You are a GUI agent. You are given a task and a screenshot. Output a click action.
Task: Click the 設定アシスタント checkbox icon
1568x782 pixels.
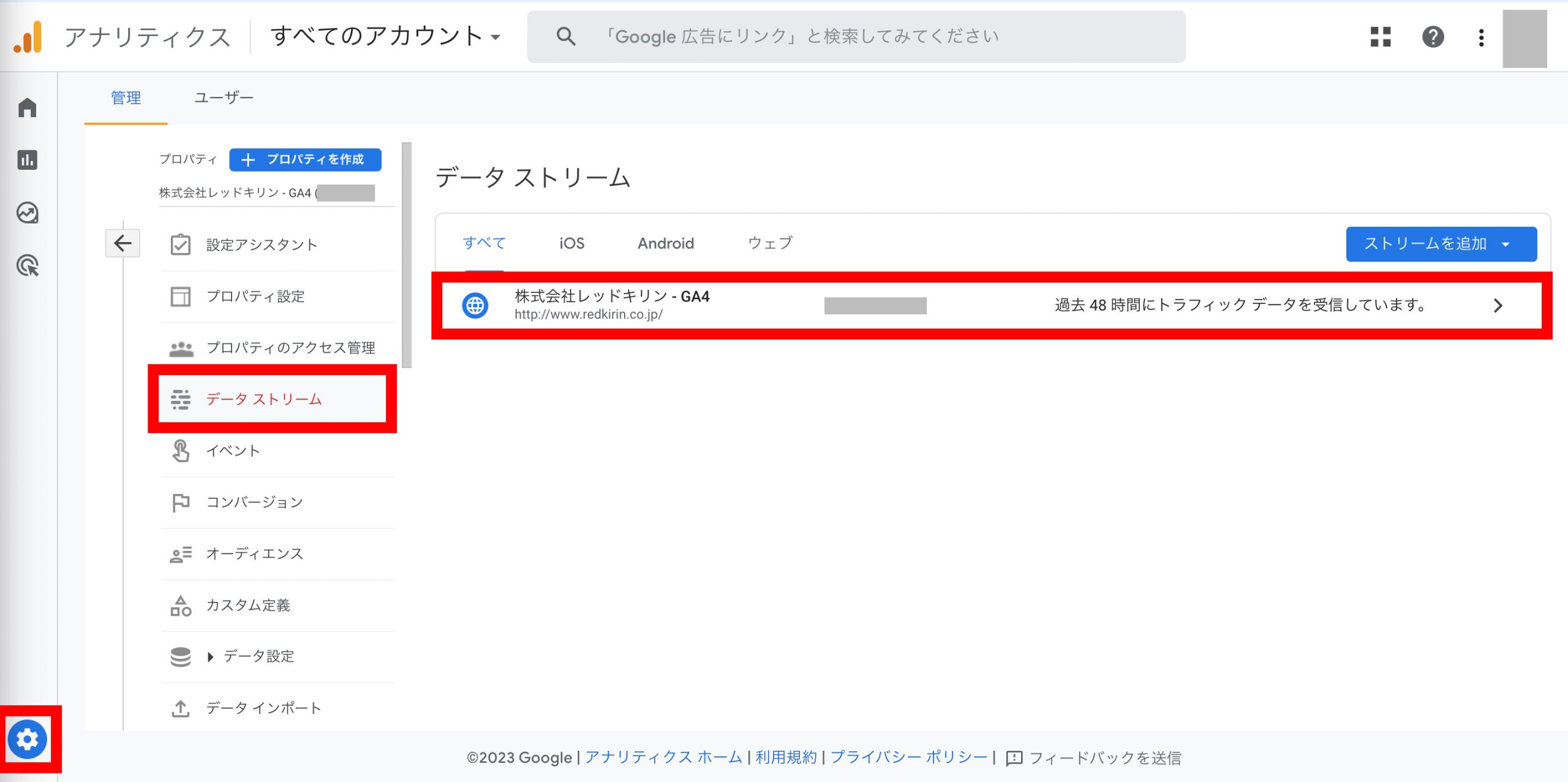click(x=180, y=245)
